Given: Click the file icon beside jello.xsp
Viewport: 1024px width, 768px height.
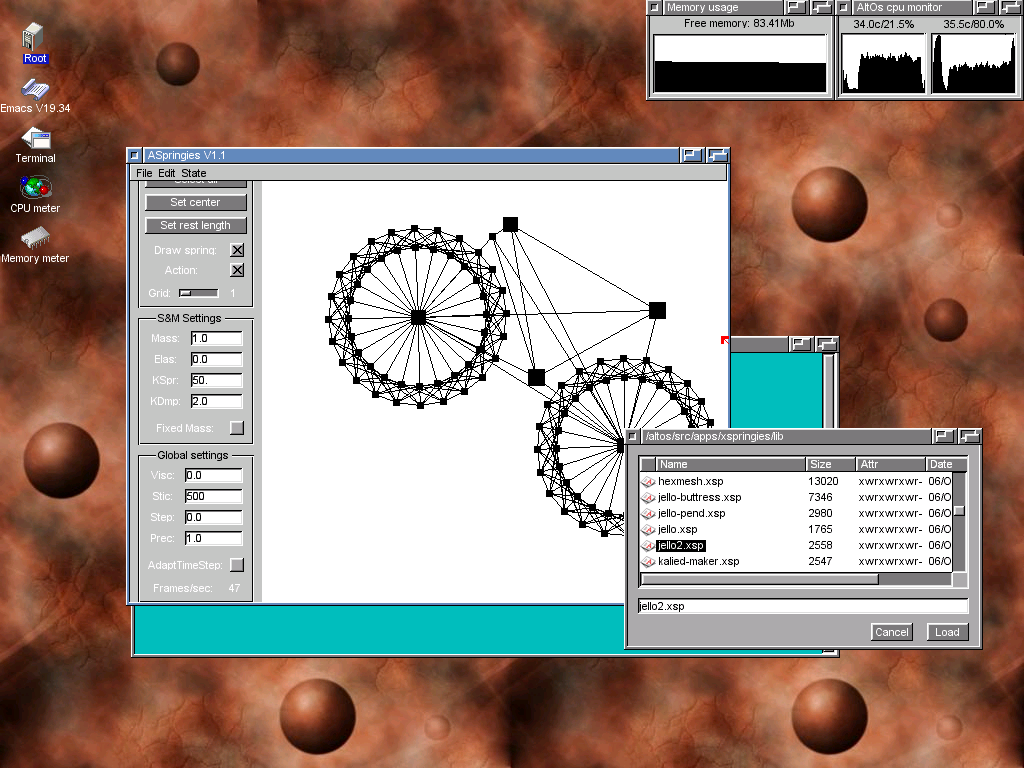Looking at the screenshot, I should coord(648,530).
